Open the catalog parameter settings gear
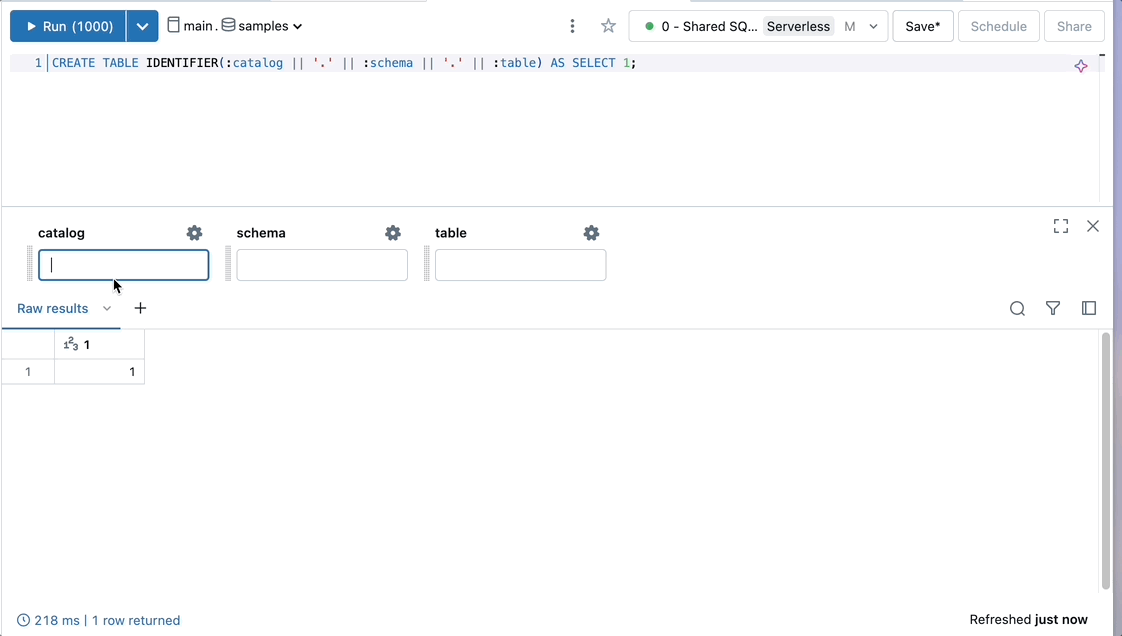The image size is (1122, 636). (x=194, y=232)
